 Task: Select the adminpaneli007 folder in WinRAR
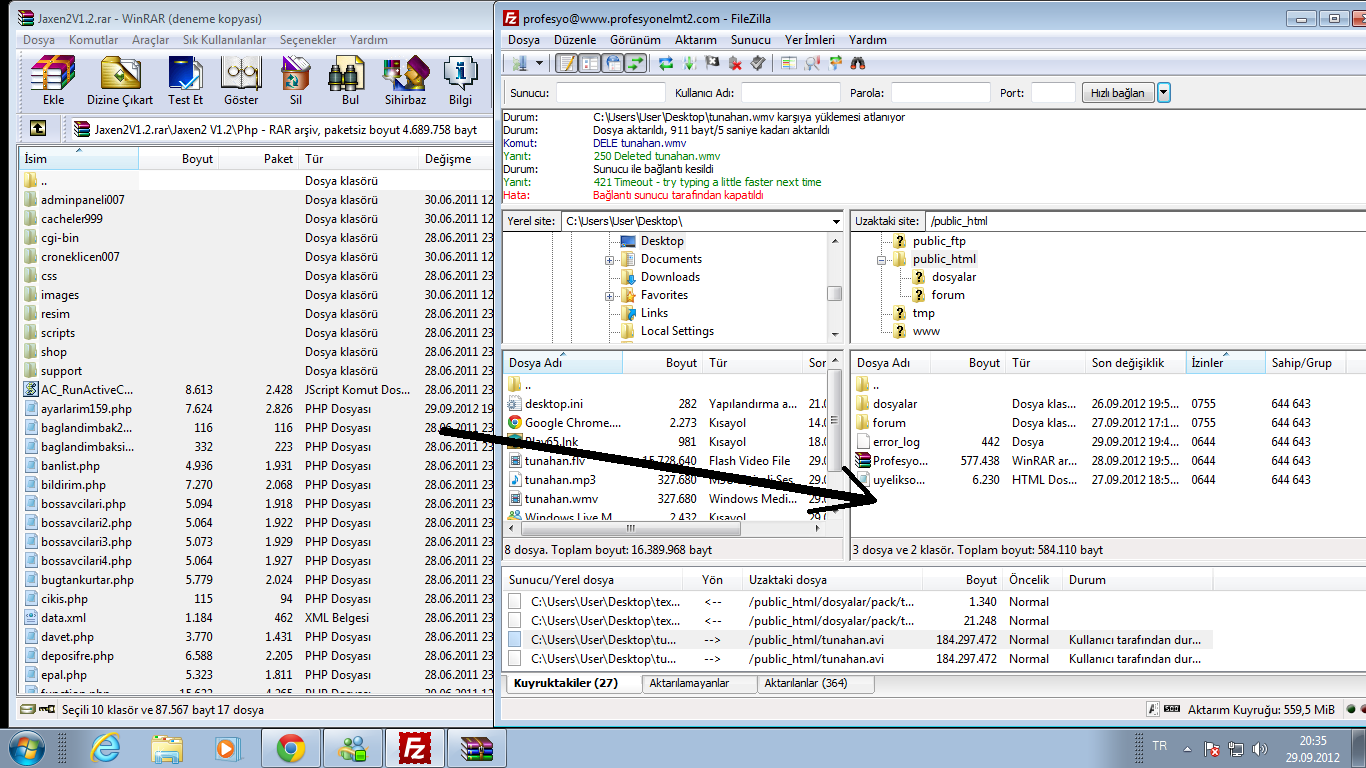click(x=82, y=200)
